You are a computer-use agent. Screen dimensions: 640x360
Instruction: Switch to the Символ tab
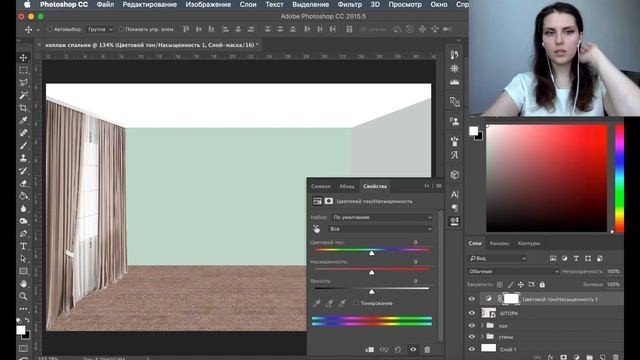[x=321, y=186]
